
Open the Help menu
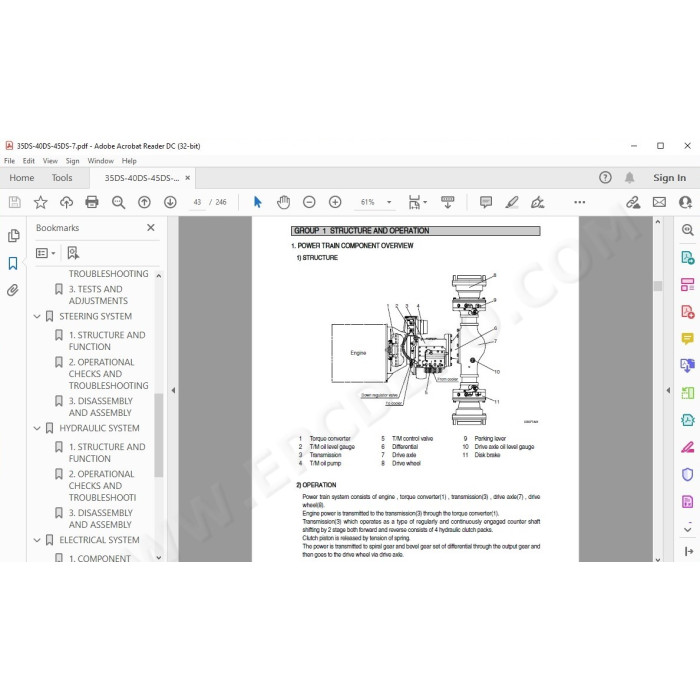(x=129, y=161)
